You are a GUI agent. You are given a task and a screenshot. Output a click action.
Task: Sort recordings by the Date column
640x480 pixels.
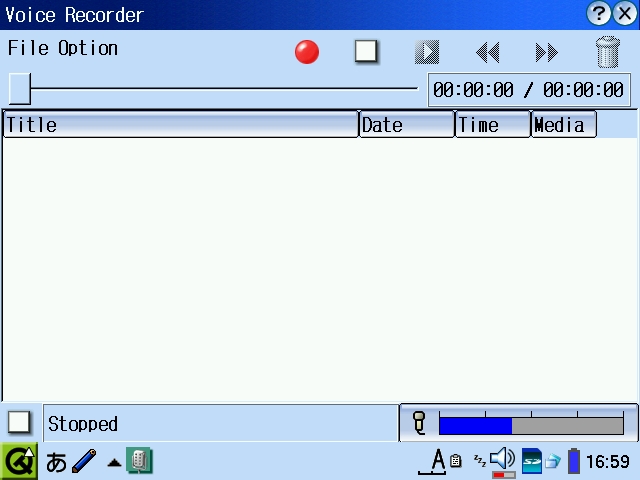[x=406, y=124]
